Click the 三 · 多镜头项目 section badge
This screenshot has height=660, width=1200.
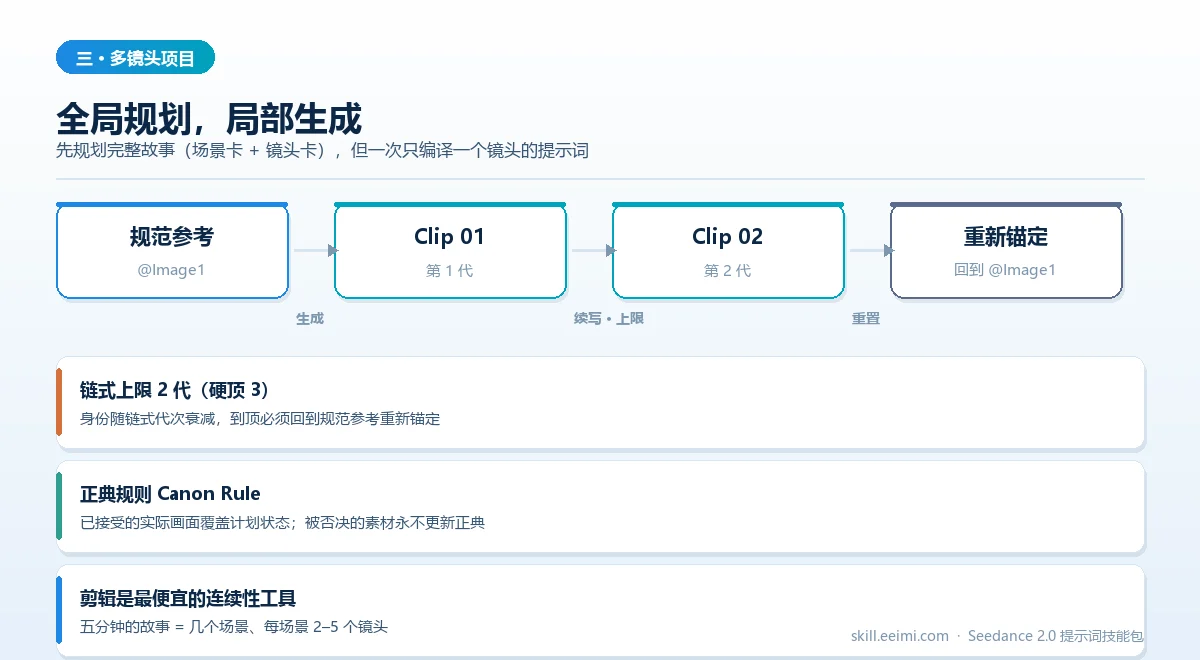pyautogui.click(x=136, y=58)
